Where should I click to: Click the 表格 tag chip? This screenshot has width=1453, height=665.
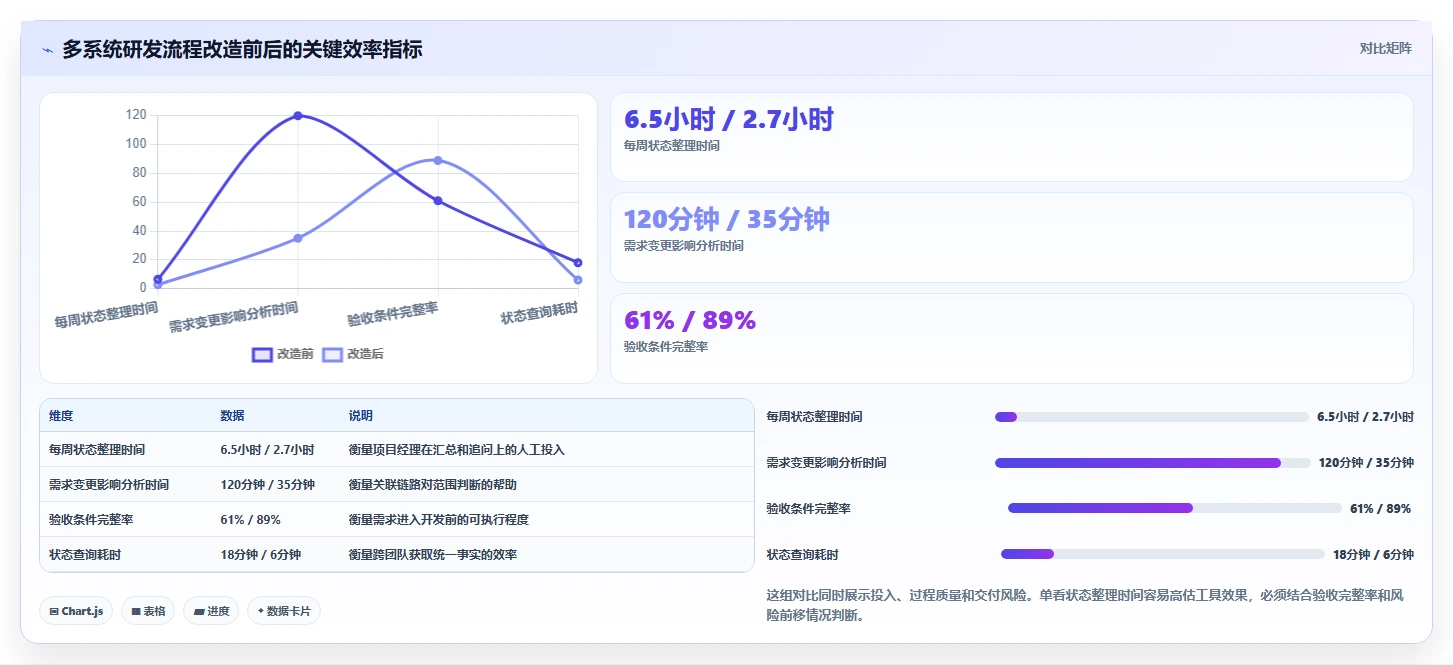(x=148, y=611)
